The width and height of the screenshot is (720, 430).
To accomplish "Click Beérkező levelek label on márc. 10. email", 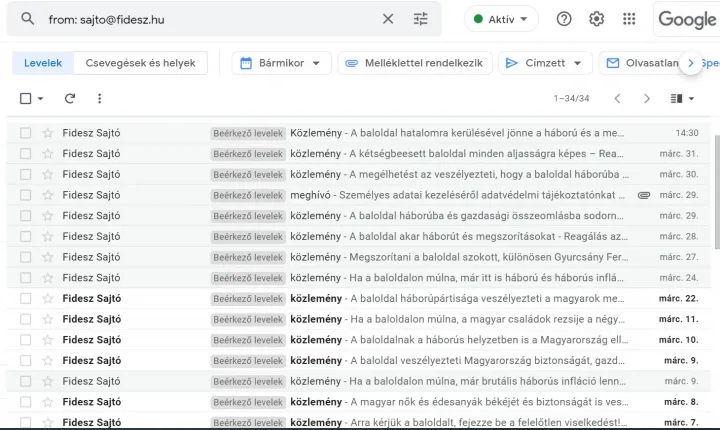I will pyautogui.click(x=248, y=340).
